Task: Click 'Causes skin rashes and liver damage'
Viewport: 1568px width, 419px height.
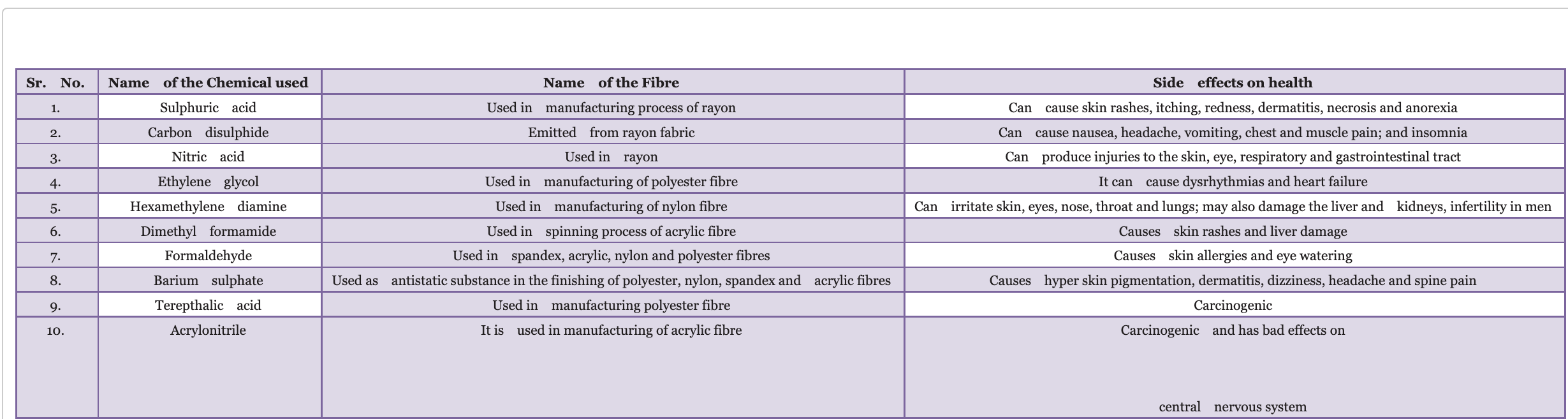Action: click(x=1233, y=231)
